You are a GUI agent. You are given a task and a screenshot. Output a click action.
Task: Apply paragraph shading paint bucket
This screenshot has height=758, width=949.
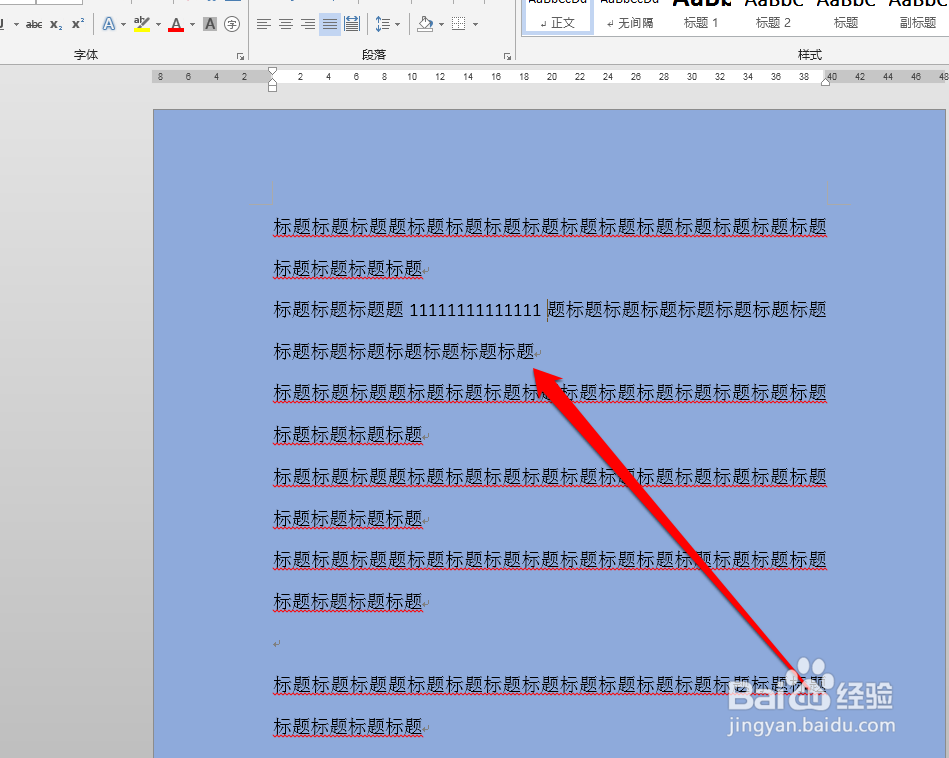pos(425,24)
